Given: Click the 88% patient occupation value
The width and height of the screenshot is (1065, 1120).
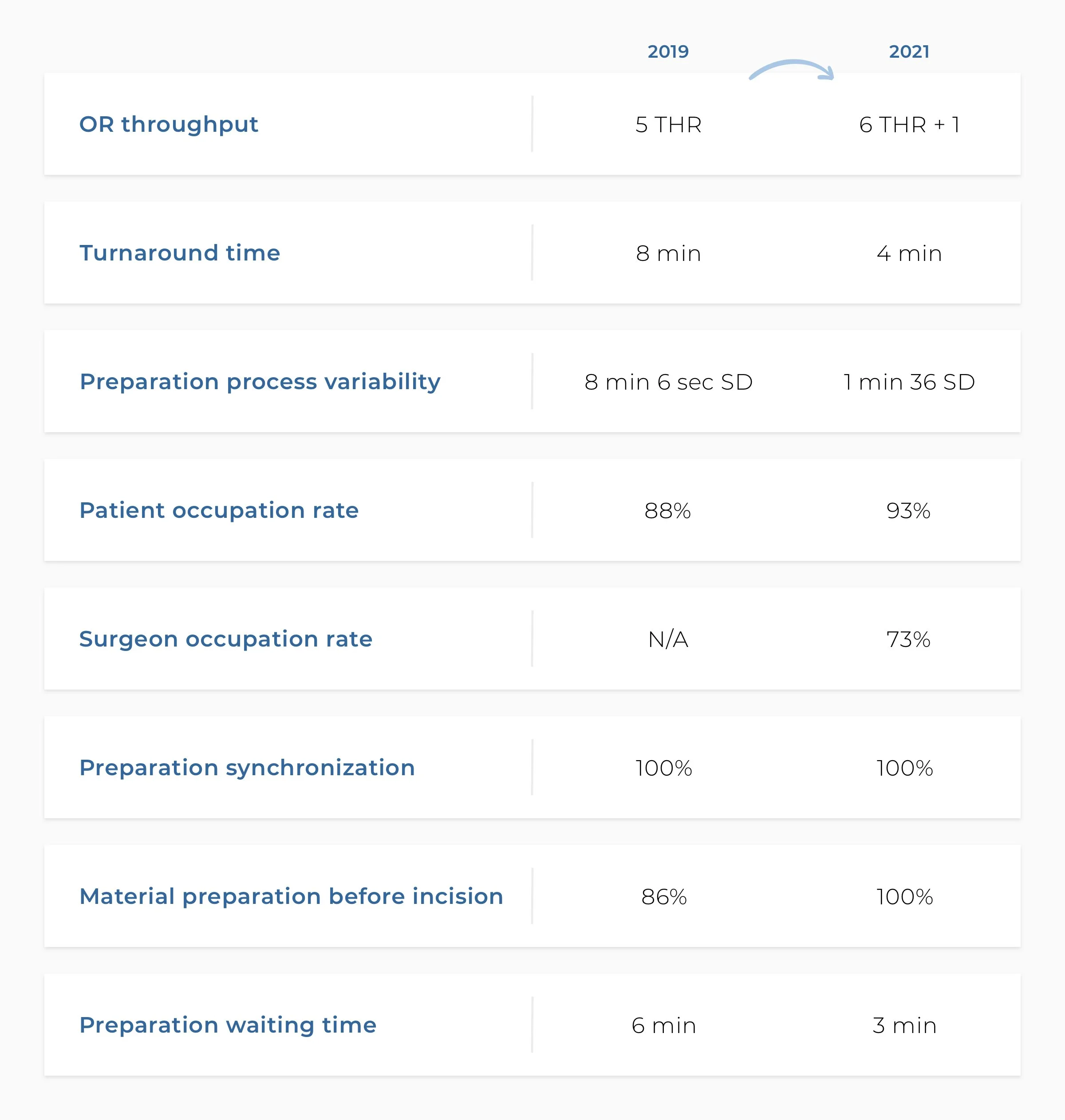Looking at the screenshot, I should pyautogui.click(x=667, y=511).
